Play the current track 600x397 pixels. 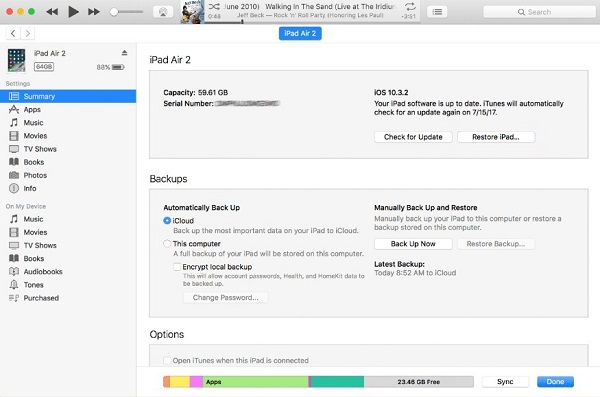pyautogui.click(x=73, y=12)
